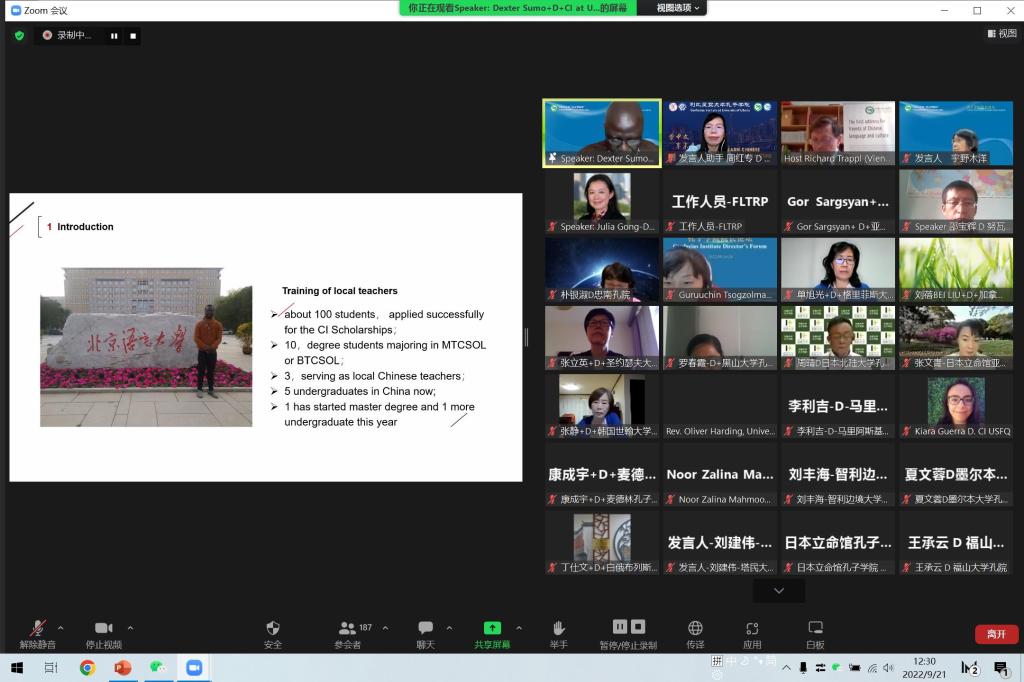
Task: Expand audio options arrow beside microphone
Action: [60, 628]
